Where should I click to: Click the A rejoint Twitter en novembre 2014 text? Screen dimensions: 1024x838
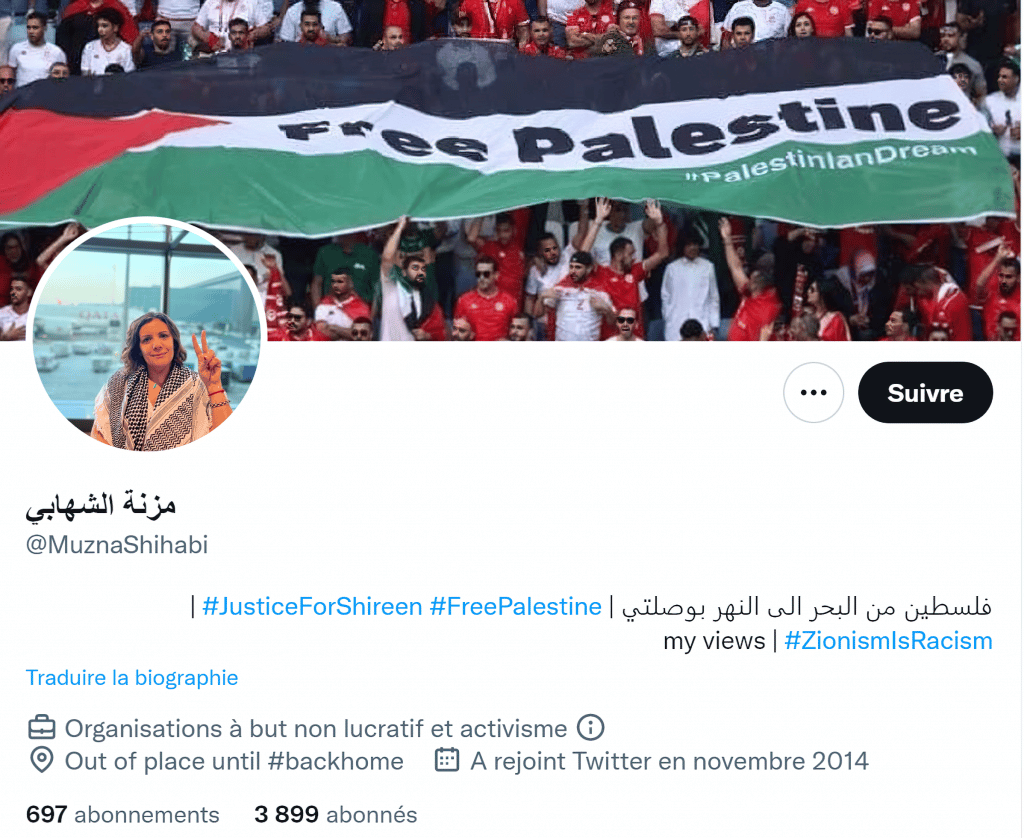click(669, 762)
